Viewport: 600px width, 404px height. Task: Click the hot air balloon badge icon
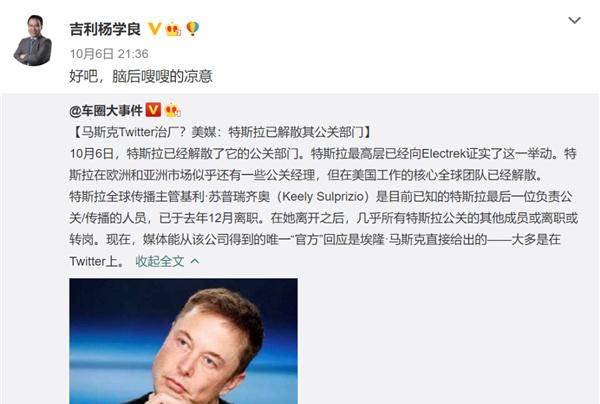192,29
